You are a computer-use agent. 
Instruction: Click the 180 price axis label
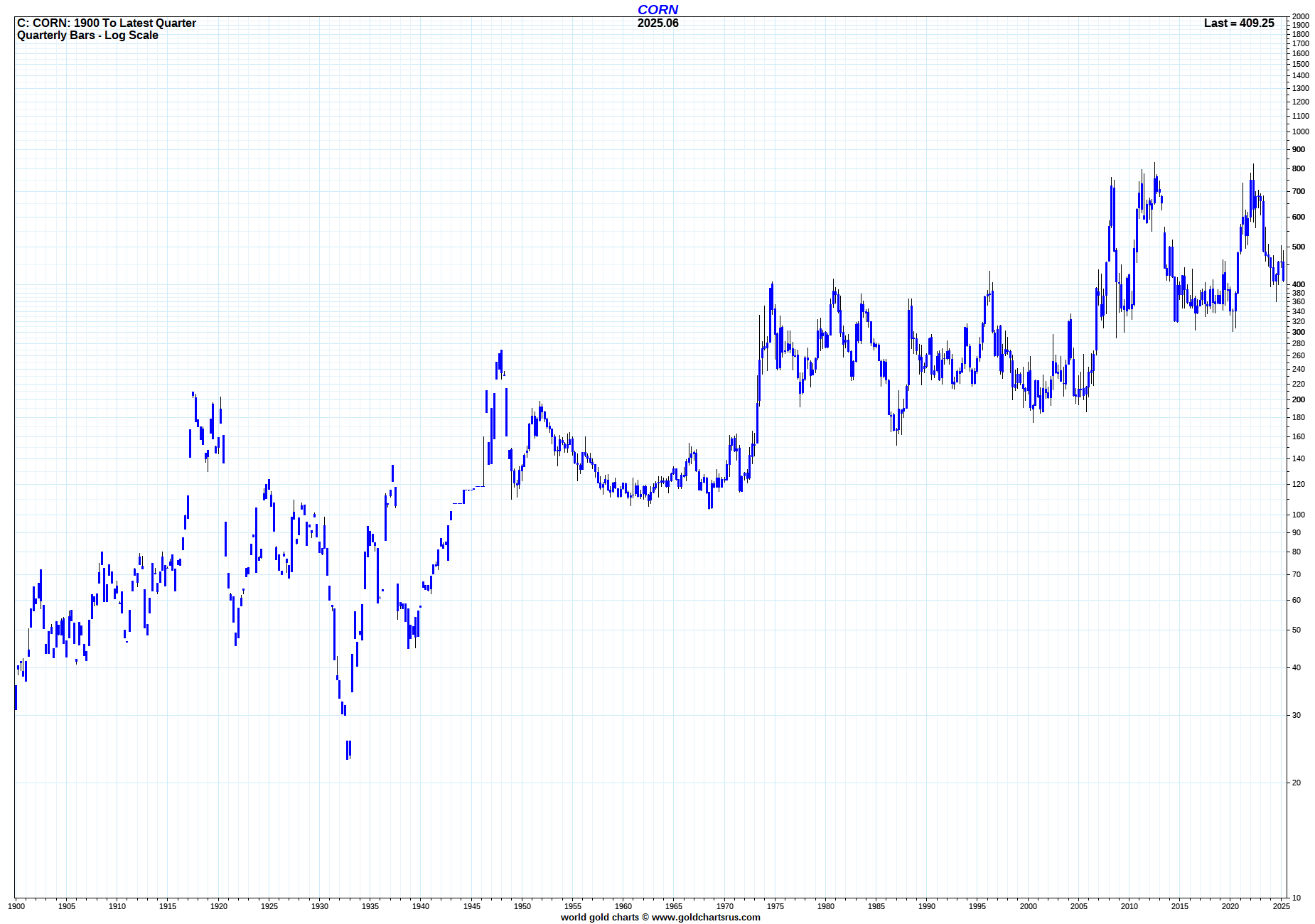click(x=1299, y=417)
